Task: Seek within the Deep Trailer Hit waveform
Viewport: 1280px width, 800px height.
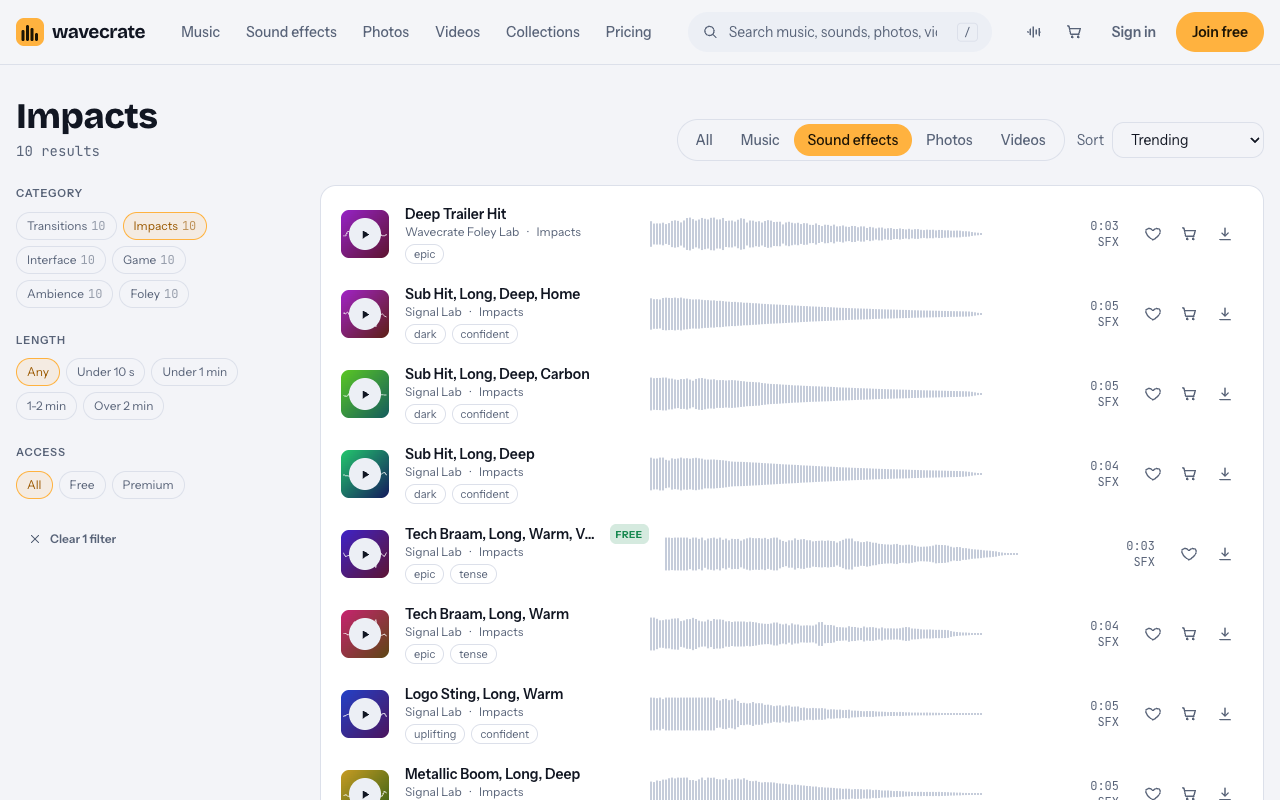Action: click(x=816, y=234)
